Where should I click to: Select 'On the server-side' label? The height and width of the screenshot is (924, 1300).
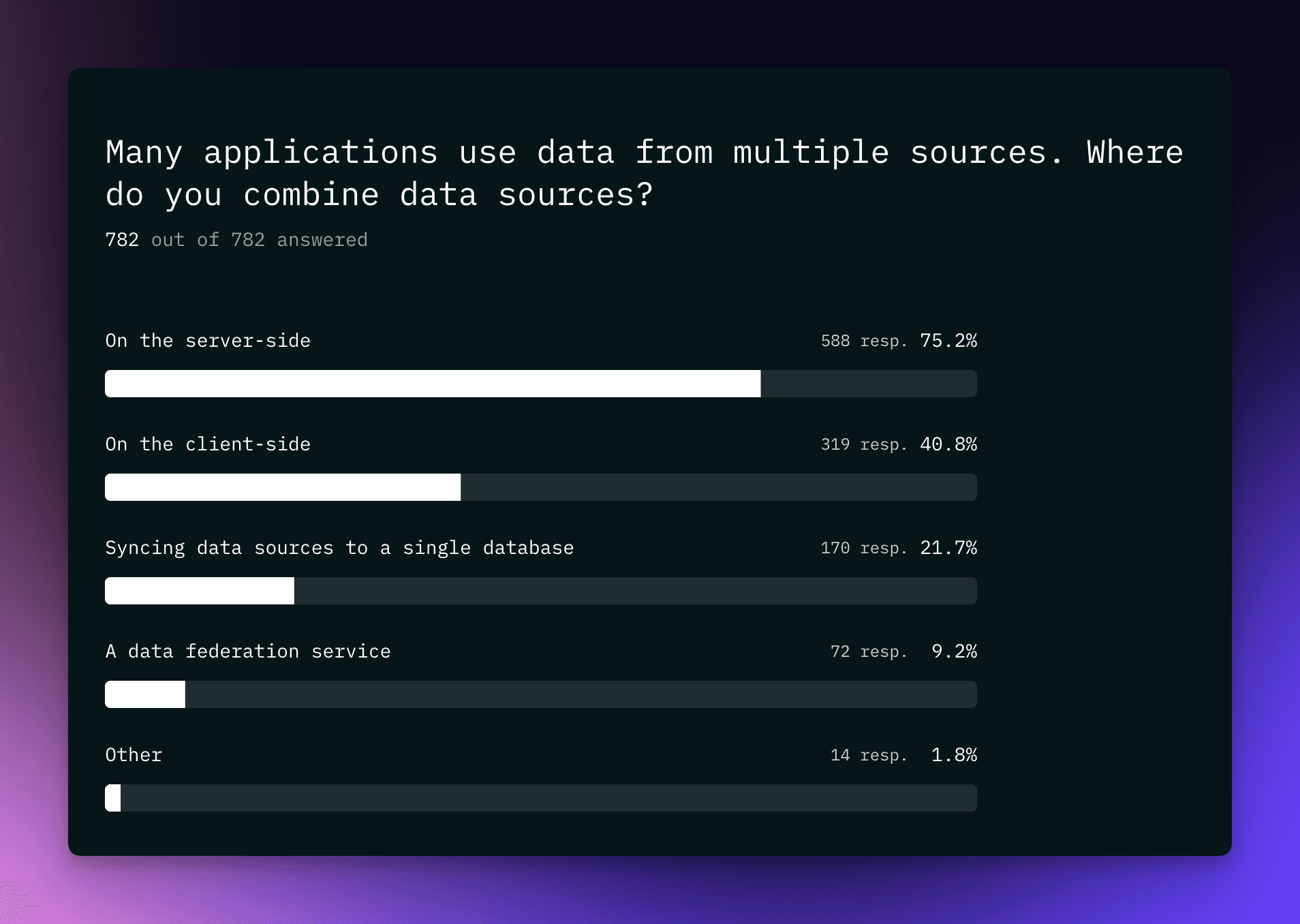pyautogui.click(x=208, y=341)
